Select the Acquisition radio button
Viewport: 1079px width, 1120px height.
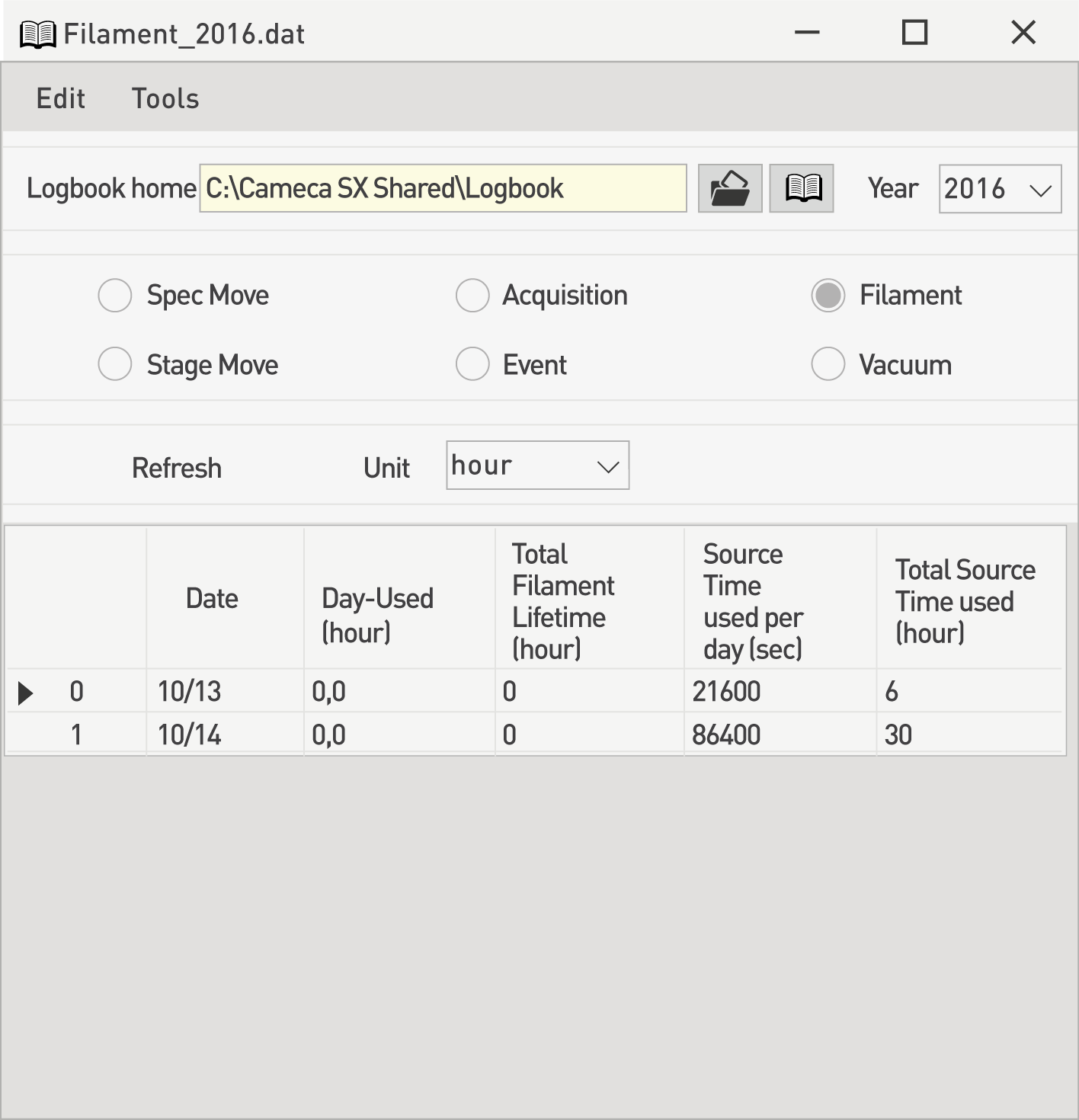tap(472, 296)
